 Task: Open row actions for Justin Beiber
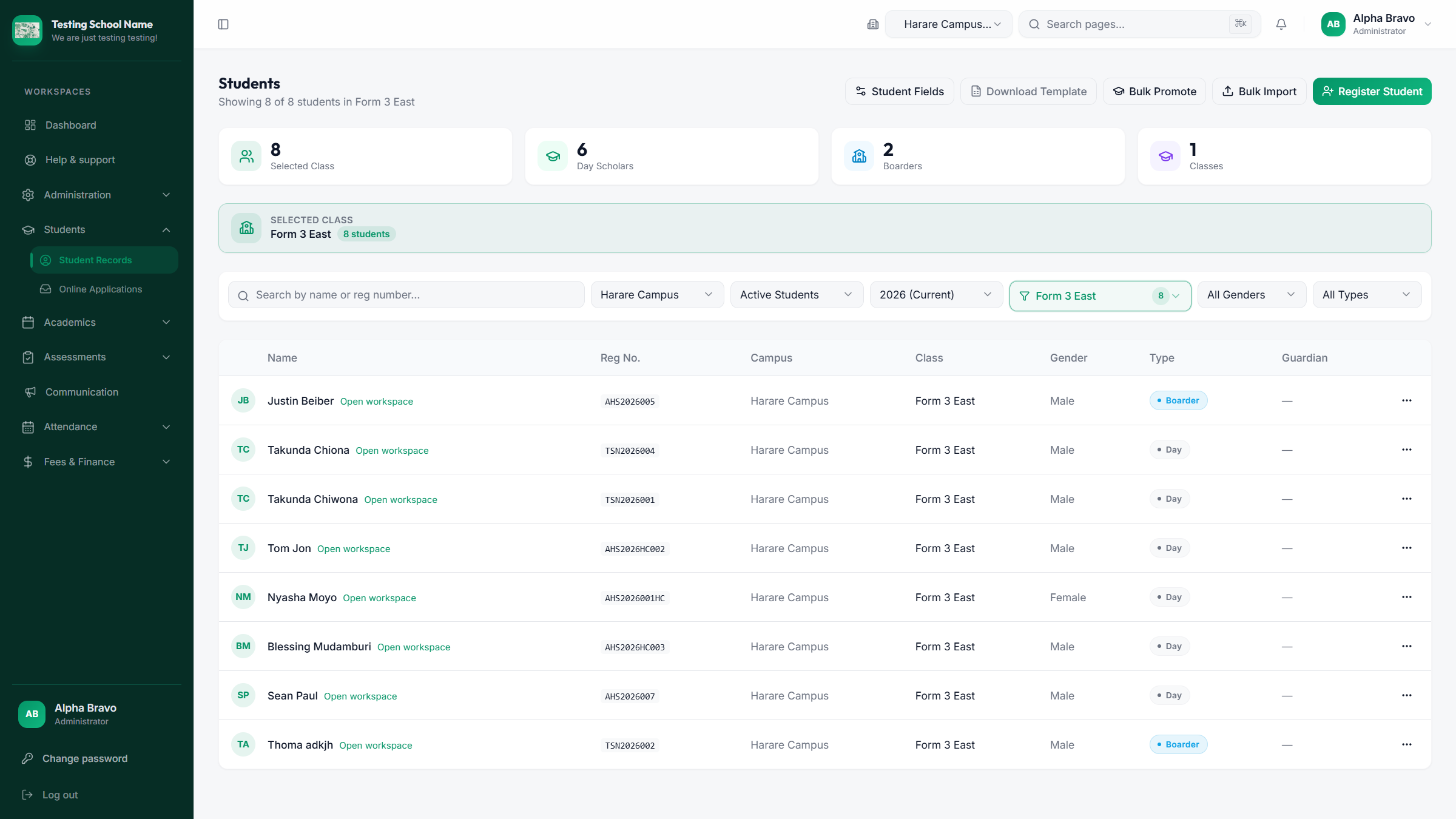1407,400
